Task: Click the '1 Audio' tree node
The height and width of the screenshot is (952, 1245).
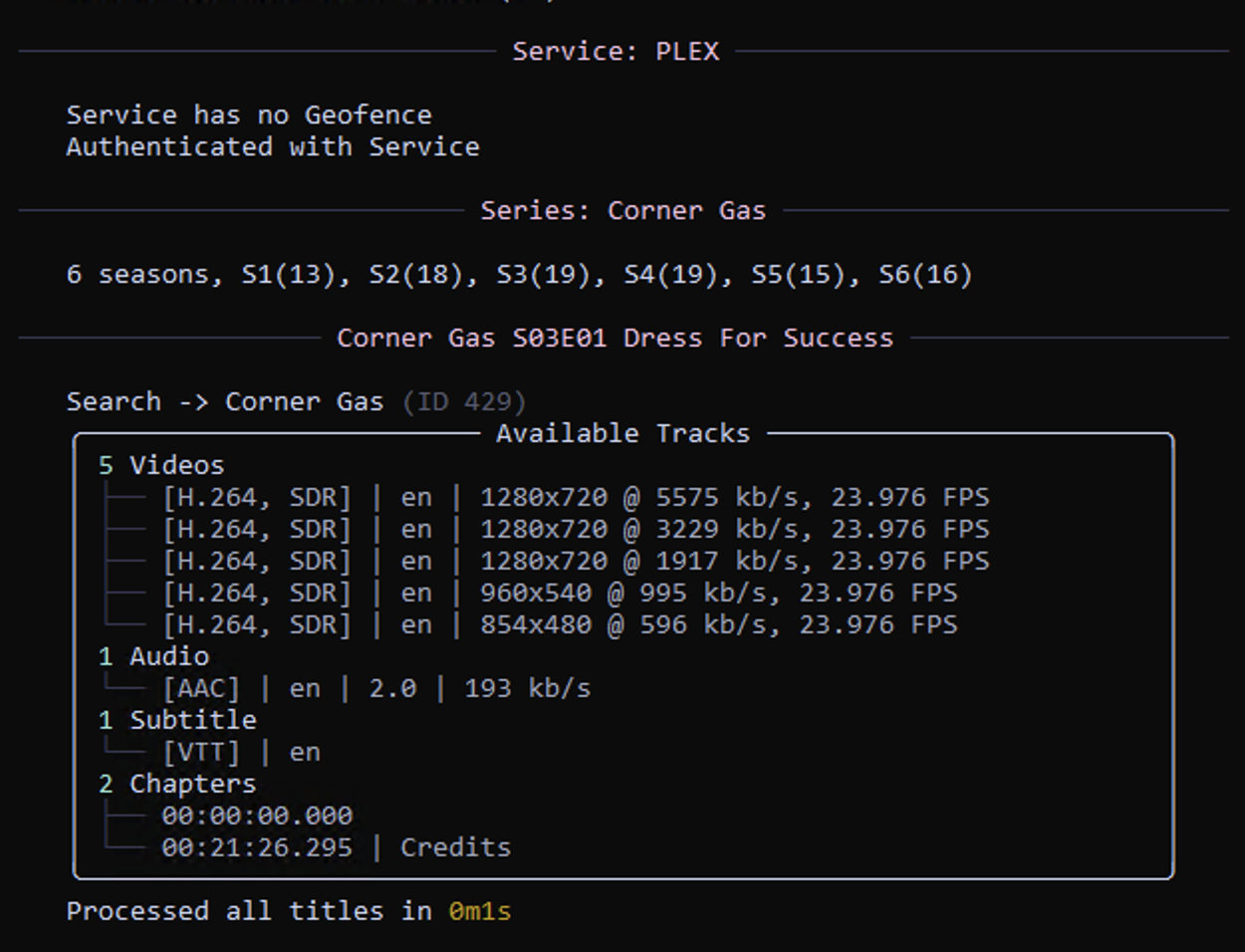Action: (x=153, y=657)
